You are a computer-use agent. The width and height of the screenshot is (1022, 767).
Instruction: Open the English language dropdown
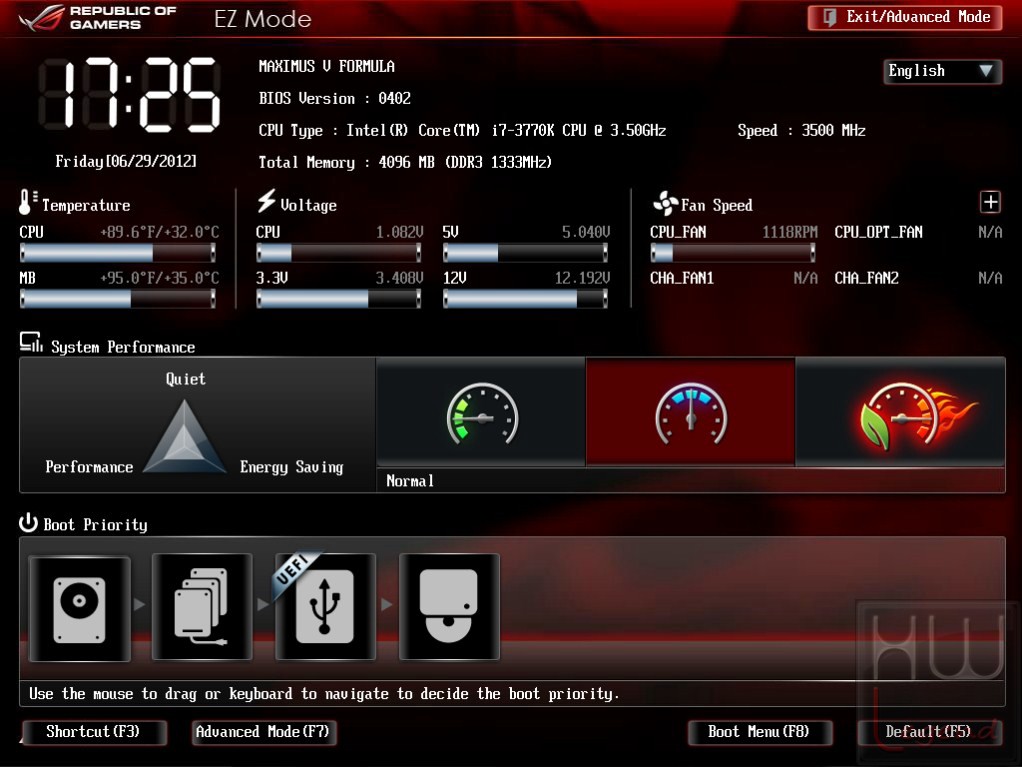[942, 70]
